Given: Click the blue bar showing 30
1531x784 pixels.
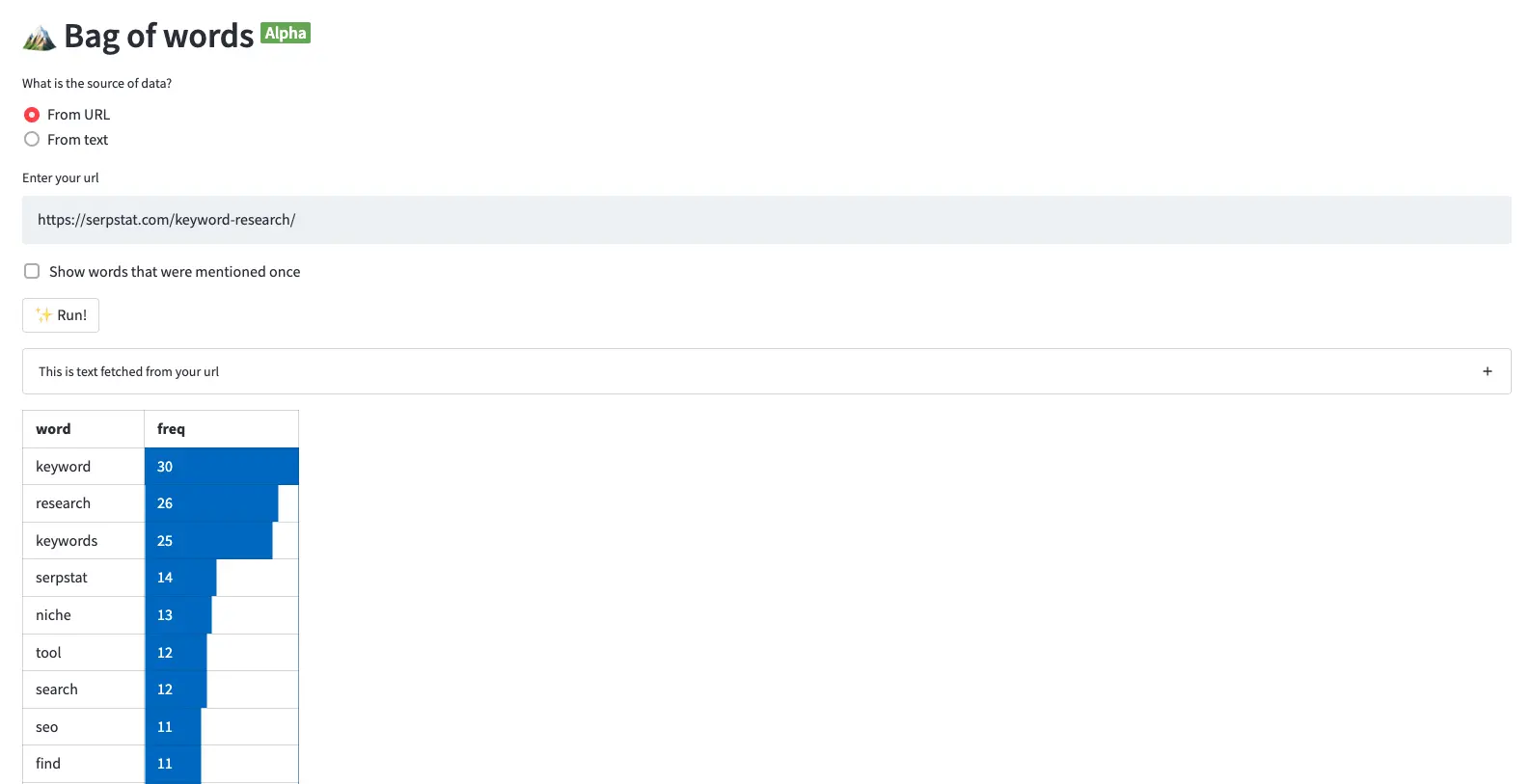Looking at the screenshot, I should coord(222,467).
